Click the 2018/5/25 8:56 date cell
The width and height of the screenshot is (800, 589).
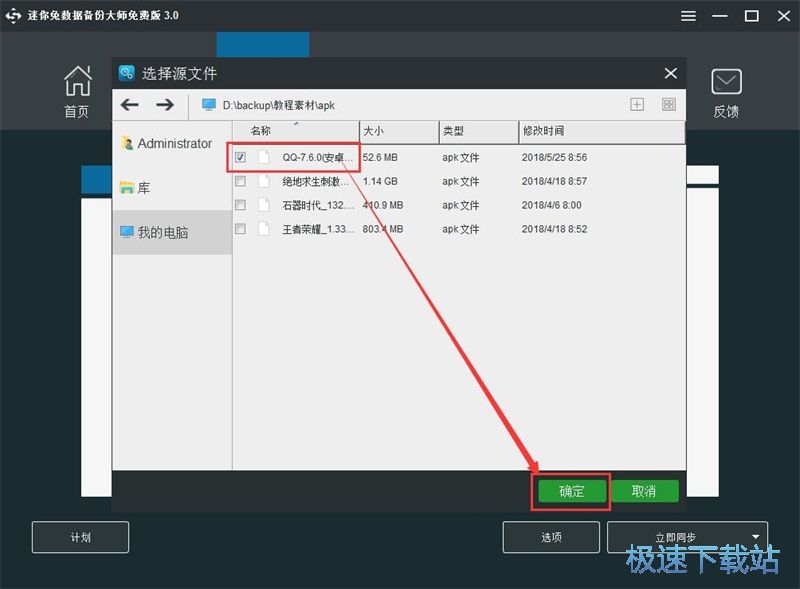(x=554, y=158)
